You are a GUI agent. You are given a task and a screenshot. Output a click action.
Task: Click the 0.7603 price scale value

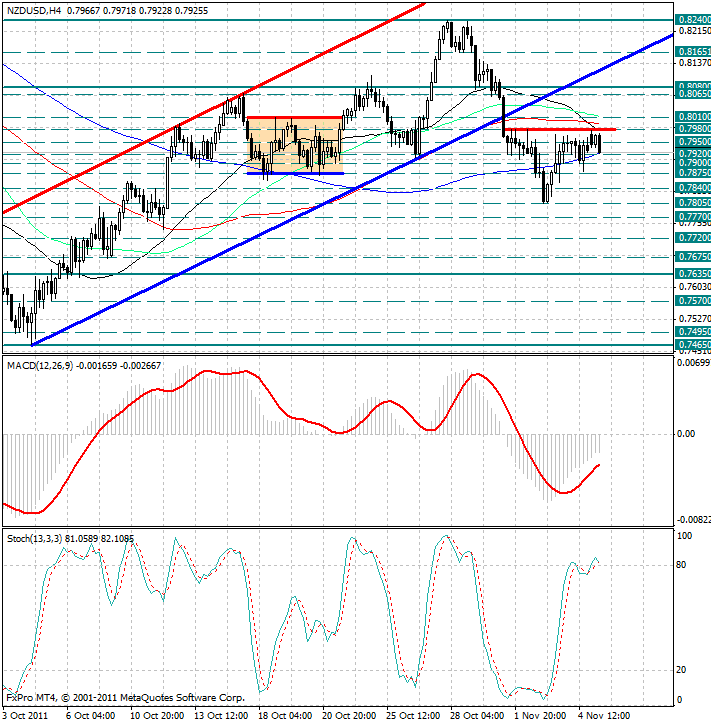[695, 287]
